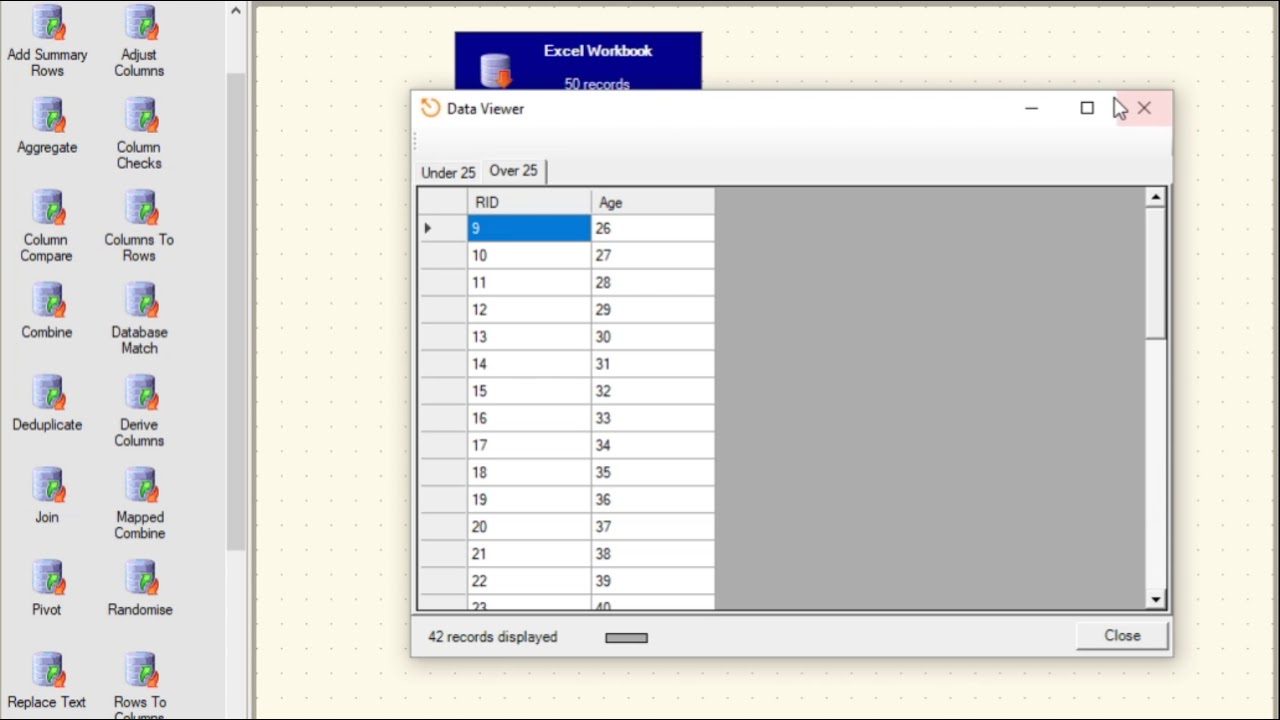Switch to the Over 25 tab
1280x720 pixels.
[x=513, y=171]
